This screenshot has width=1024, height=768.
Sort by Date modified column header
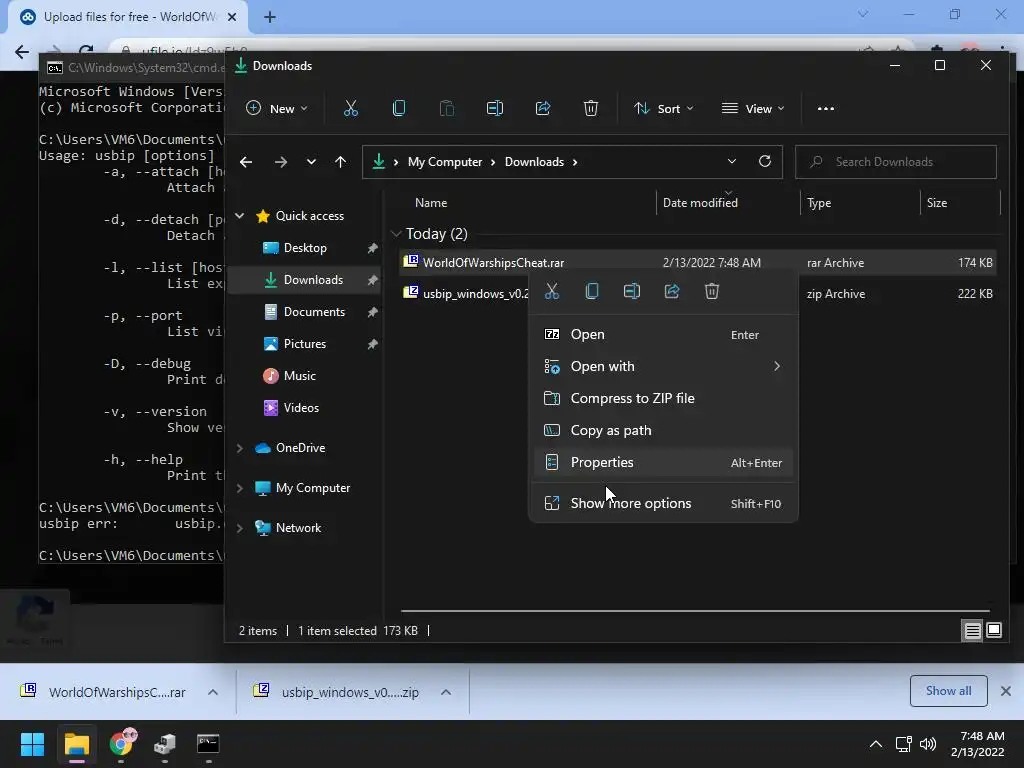(700, 203)
